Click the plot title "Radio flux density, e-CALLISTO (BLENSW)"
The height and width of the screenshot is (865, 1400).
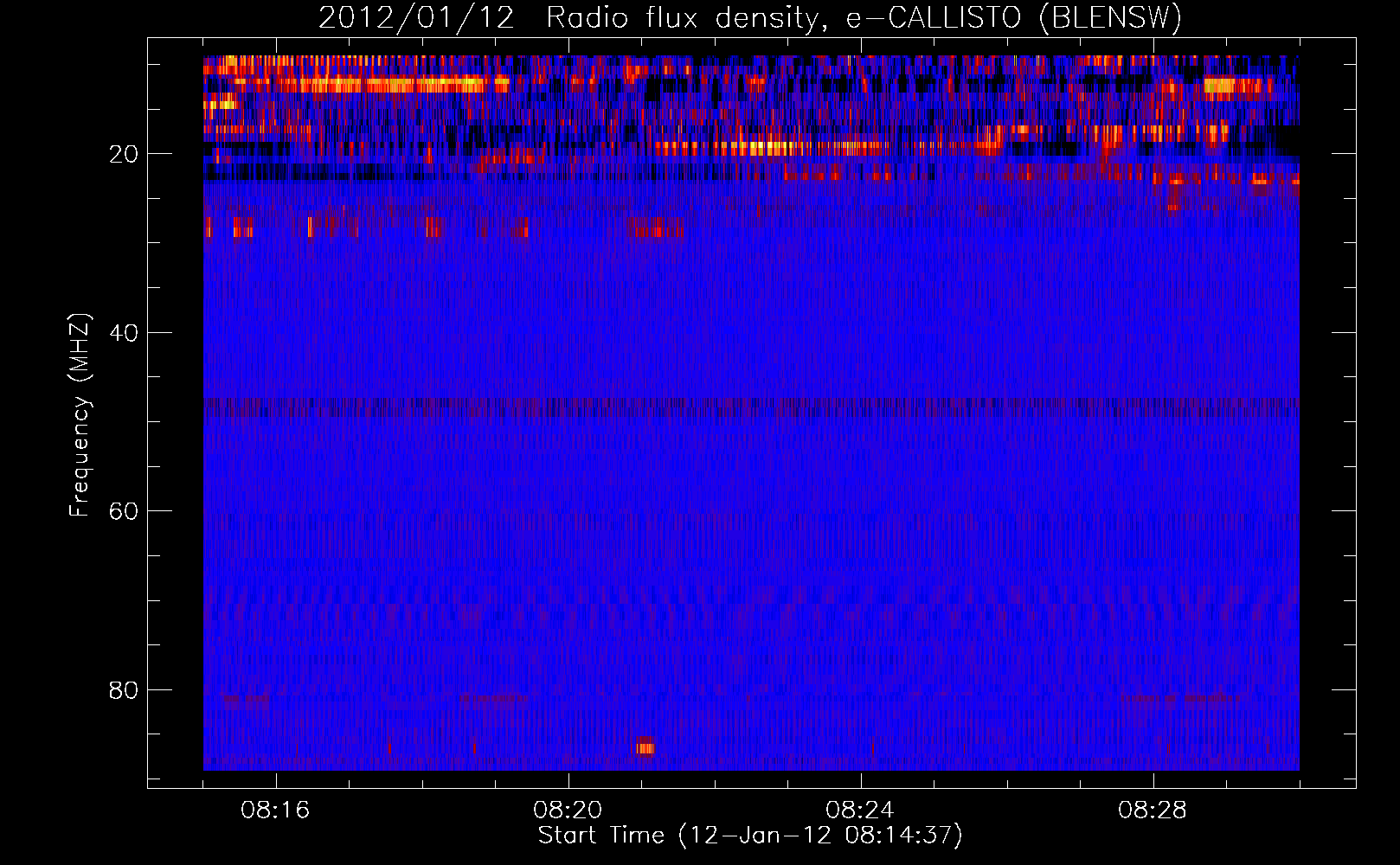tap(864, 18)
